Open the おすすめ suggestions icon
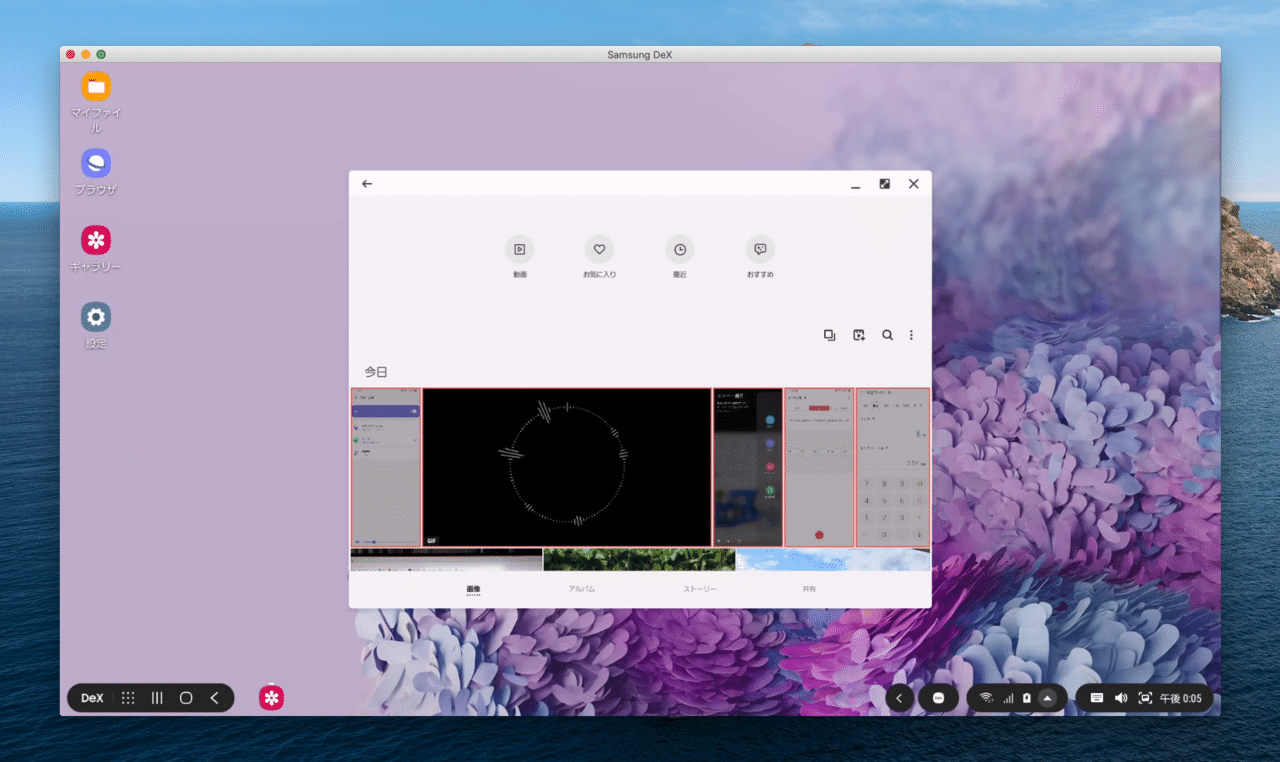 coord(760,250)
